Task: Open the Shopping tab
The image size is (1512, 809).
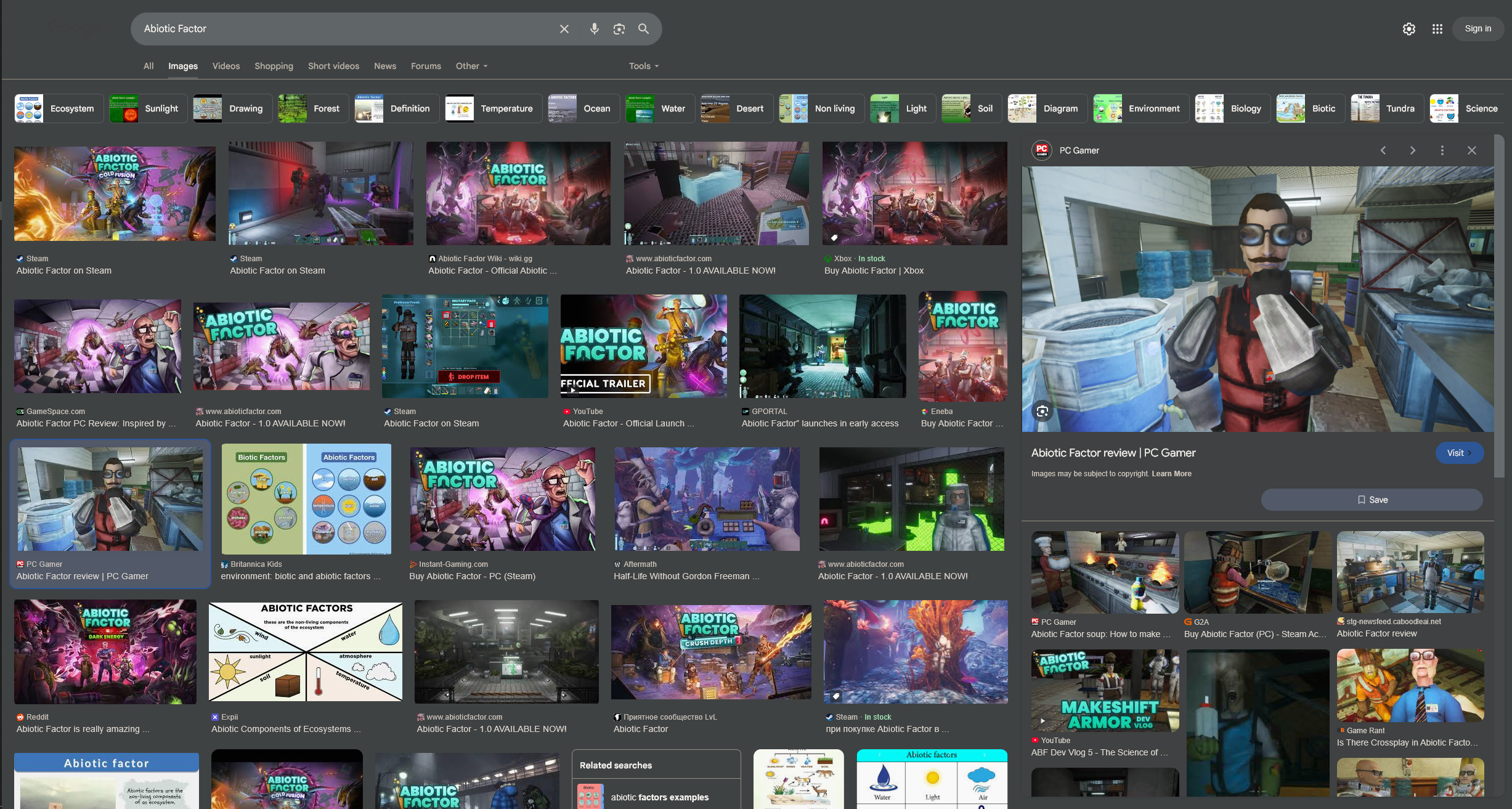Action: point(274,66)
